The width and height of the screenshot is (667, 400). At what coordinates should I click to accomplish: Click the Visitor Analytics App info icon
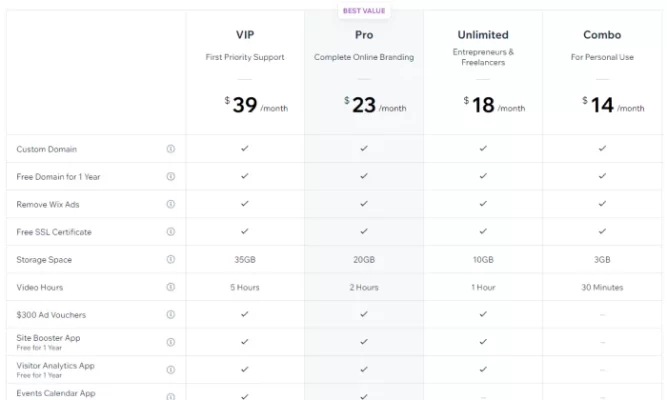click(x=171, y=370)
